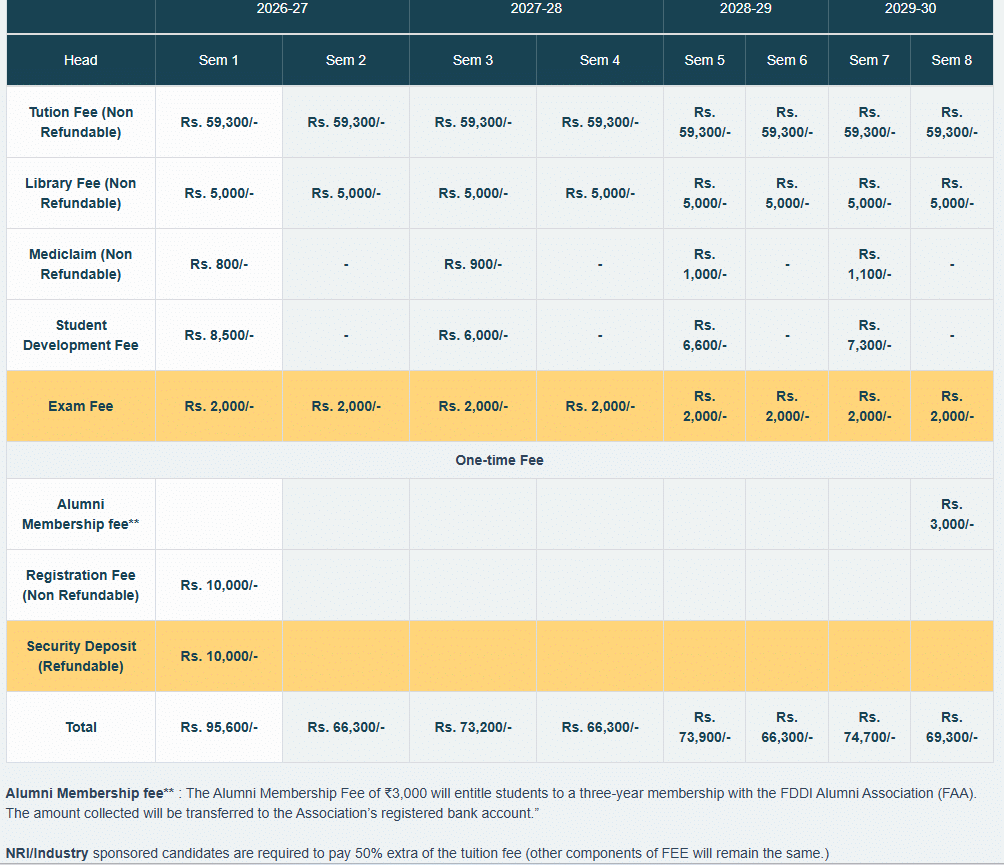Select the Exam Fee row label
This screenshot has width=1004, height=865.
81,406
